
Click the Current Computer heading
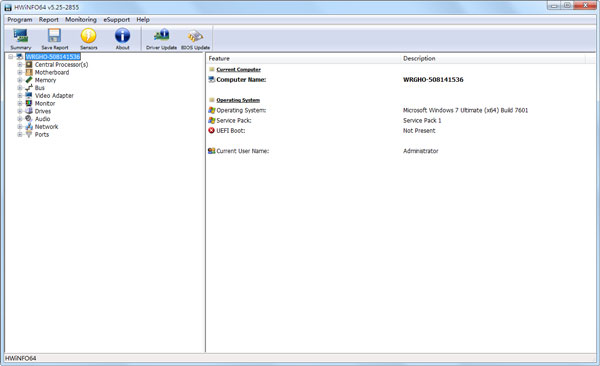238,69
